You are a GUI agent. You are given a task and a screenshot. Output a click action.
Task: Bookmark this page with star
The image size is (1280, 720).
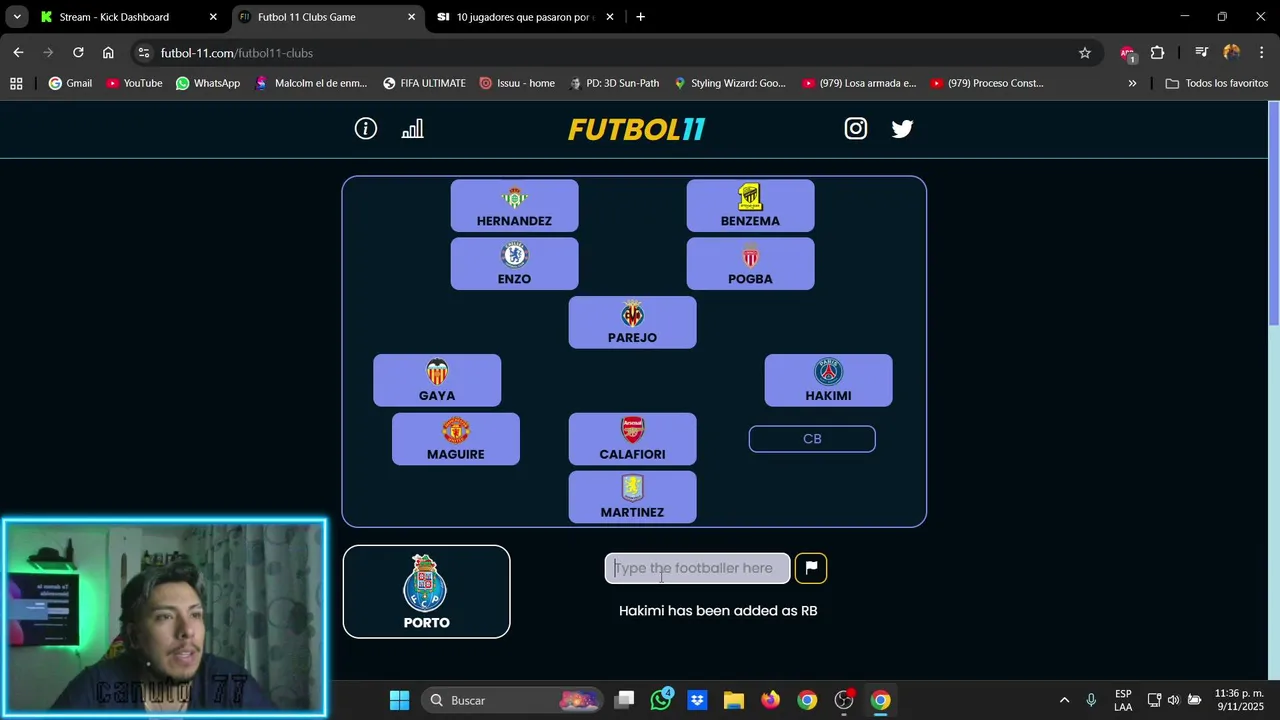[x=1085, y=53]
